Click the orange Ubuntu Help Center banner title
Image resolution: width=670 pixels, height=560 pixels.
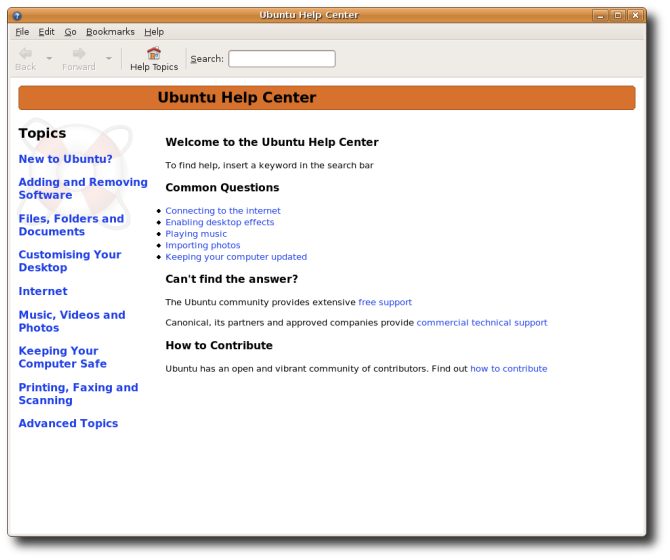pyautogui.click(x=237, y=97)
